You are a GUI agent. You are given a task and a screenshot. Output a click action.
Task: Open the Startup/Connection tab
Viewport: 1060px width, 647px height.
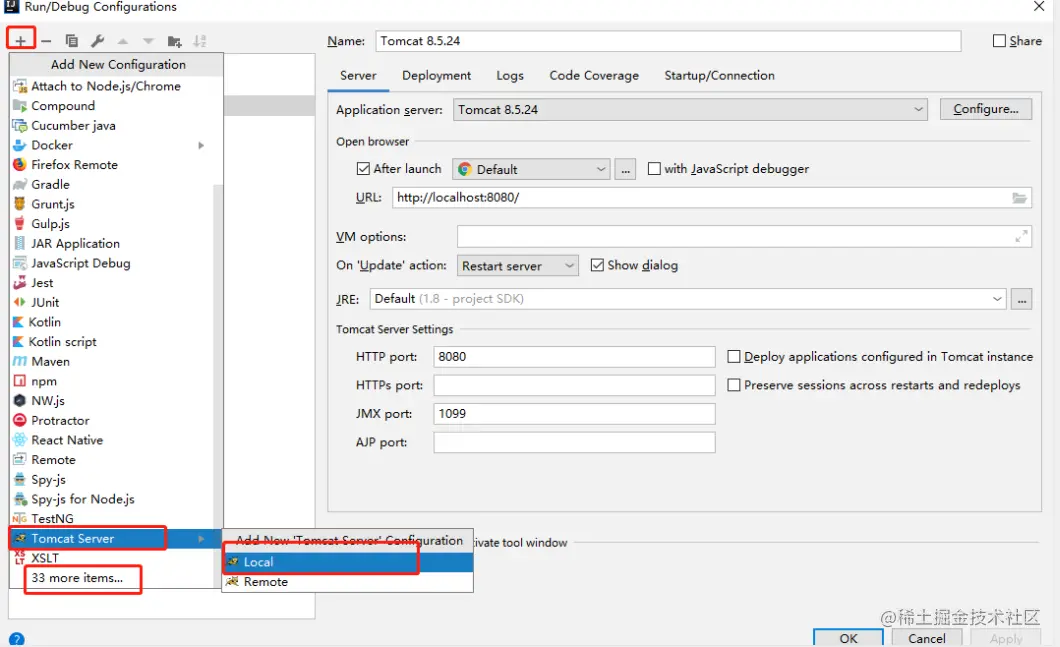pos(719,75)
